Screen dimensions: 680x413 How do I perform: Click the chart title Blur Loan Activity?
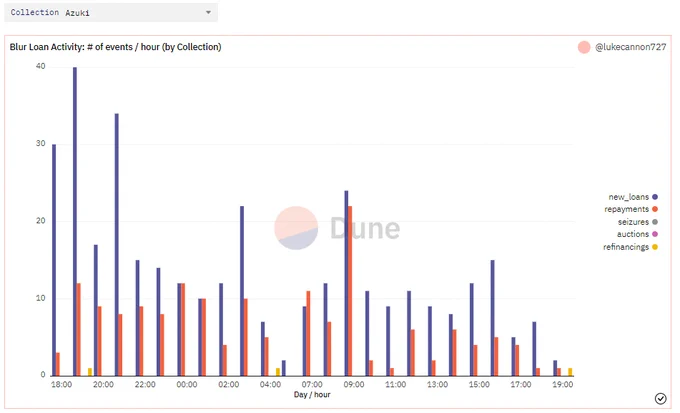click(x=115, y=47)
